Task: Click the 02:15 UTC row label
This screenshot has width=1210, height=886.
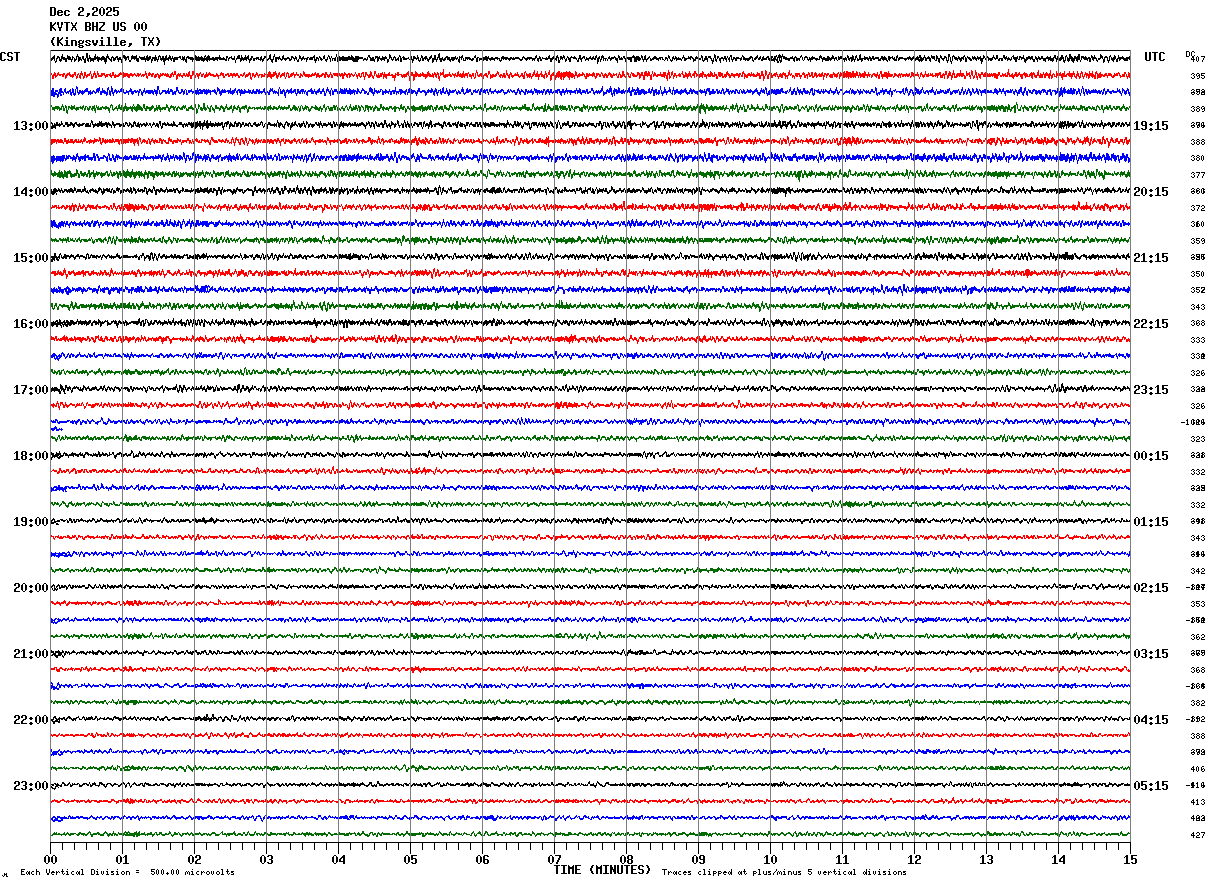Action: pos(1151,588)
